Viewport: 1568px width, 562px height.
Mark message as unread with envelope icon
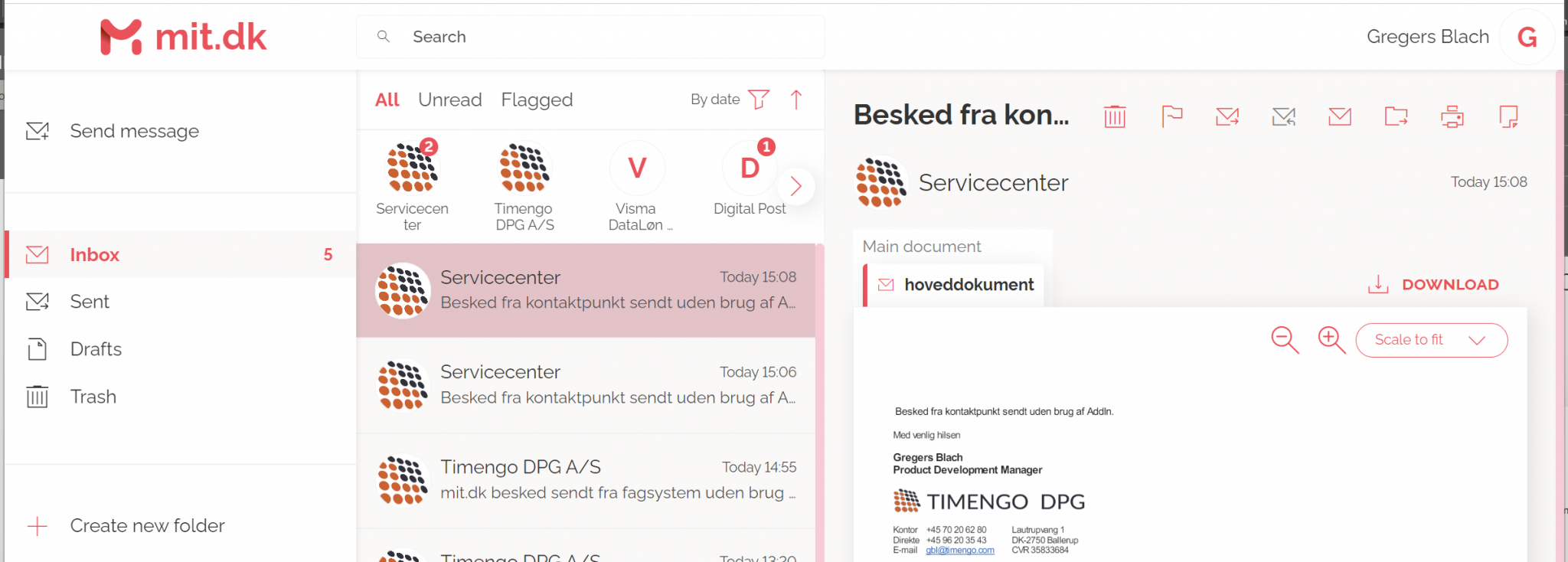(1340, 116)
